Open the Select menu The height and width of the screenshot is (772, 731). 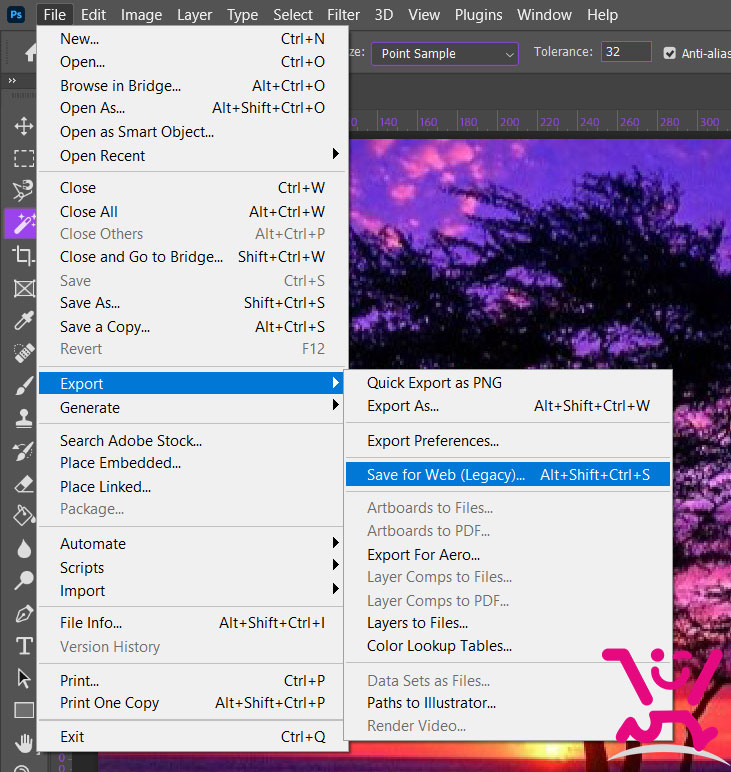point(293,15)
